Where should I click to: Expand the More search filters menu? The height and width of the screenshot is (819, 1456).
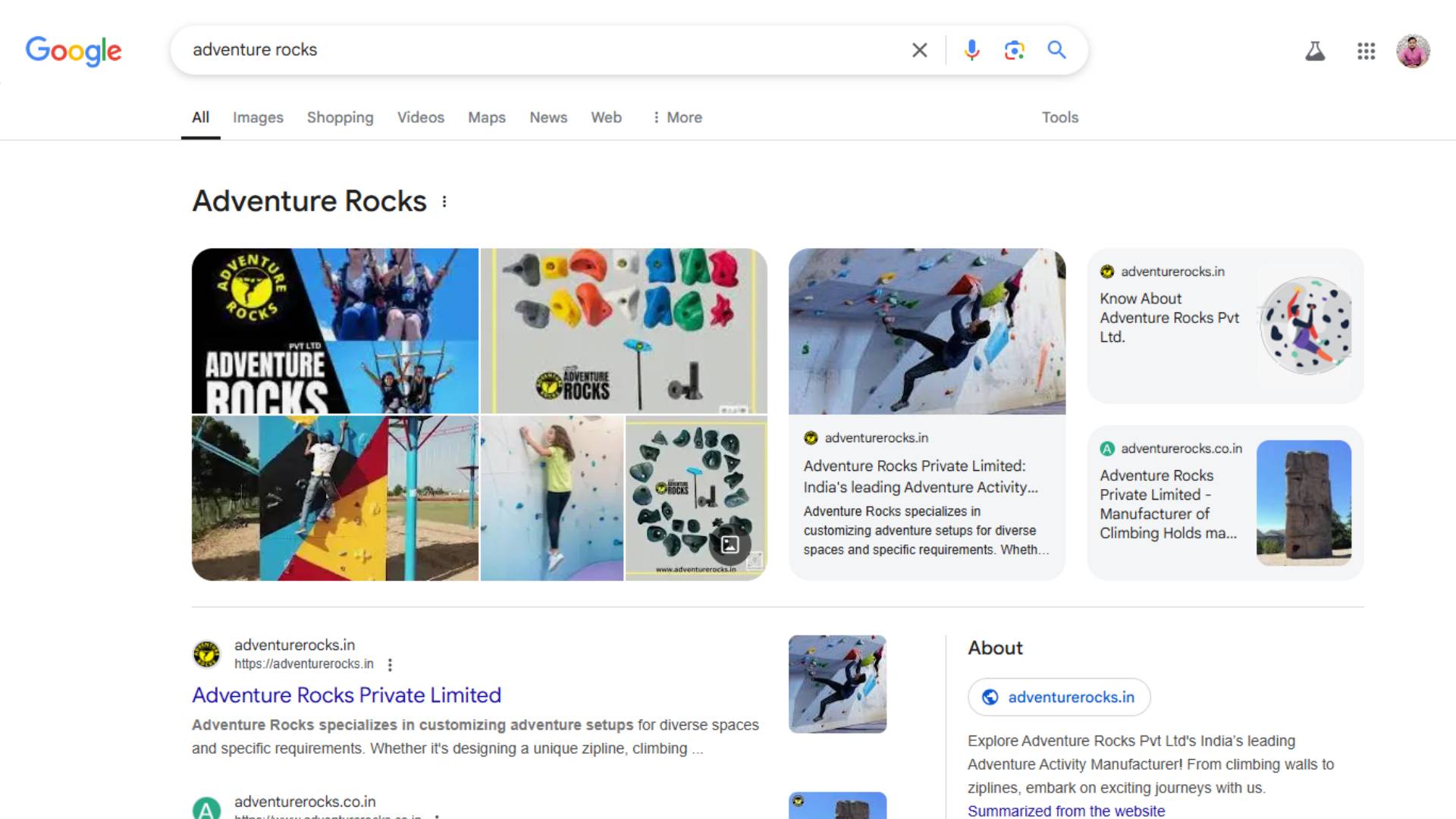[677, 118]
